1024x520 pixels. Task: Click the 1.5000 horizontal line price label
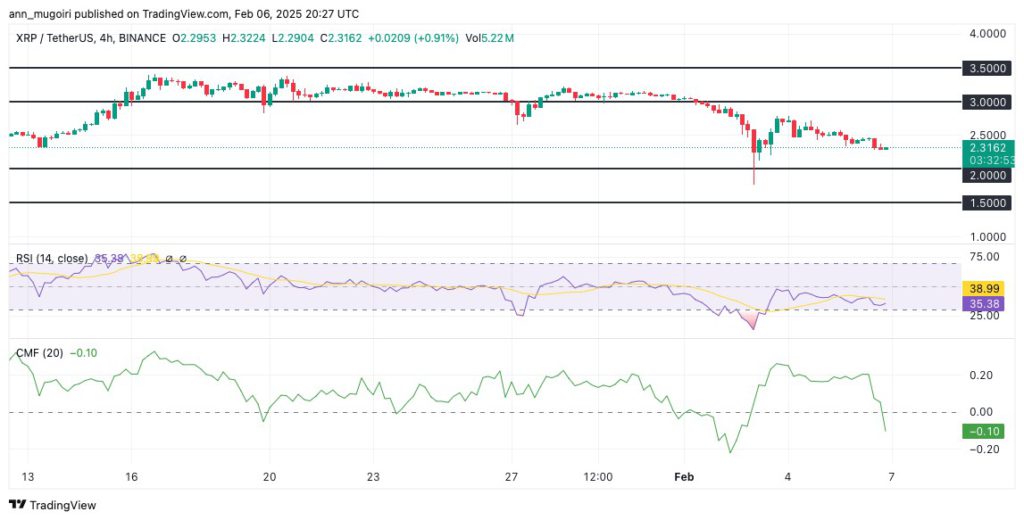tap(988, 203)
